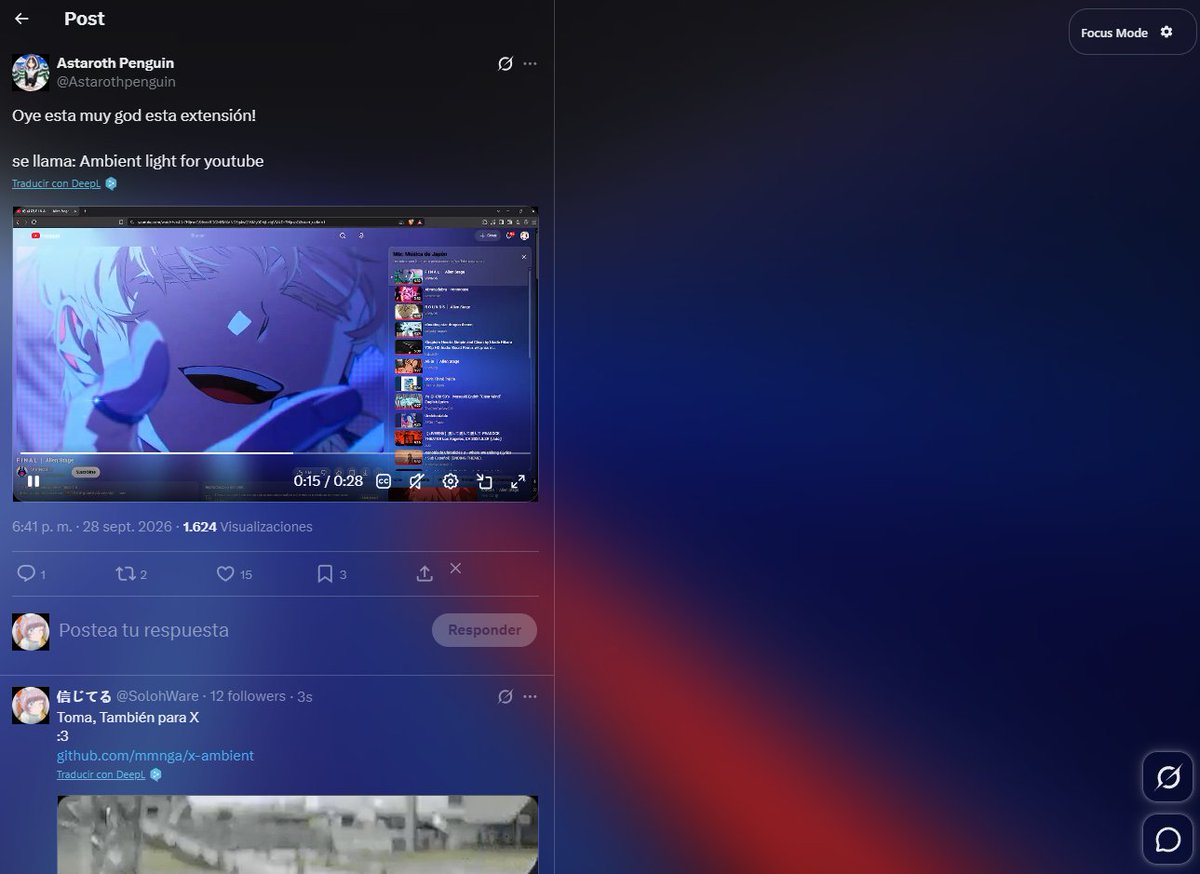Open more options on SolohWare's reply
Viewport: 1200px width, 874px height.
click(x=530, y=696)
